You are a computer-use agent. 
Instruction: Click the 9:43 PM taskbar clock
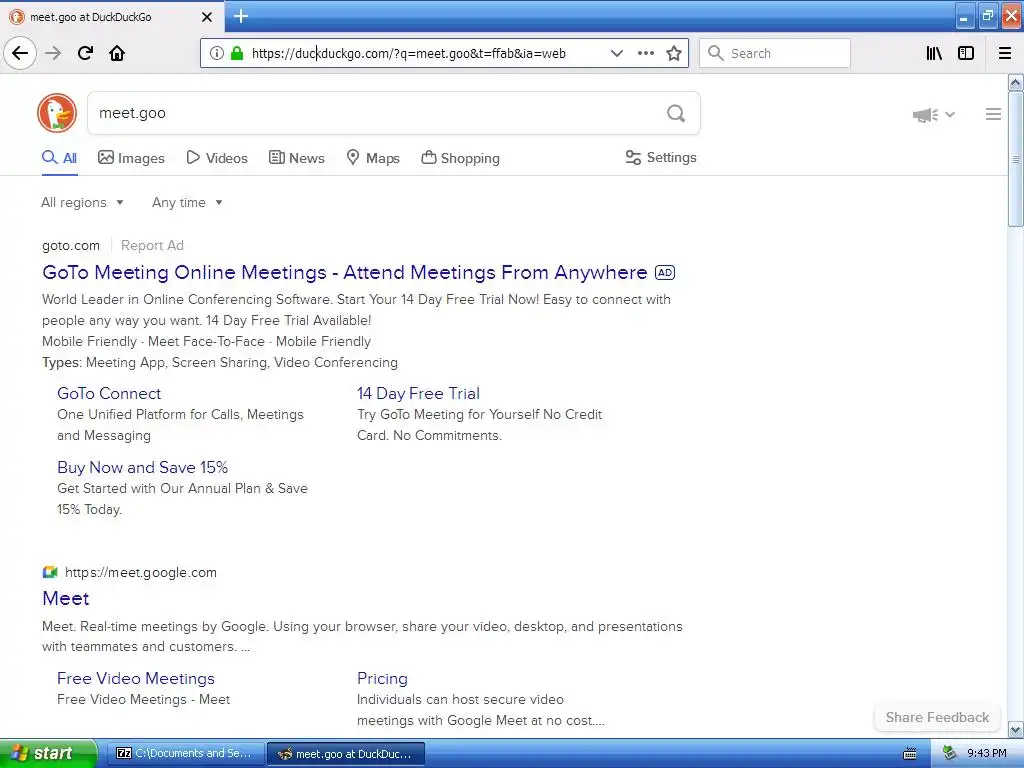pyautogui.click(x=986, y=754)
